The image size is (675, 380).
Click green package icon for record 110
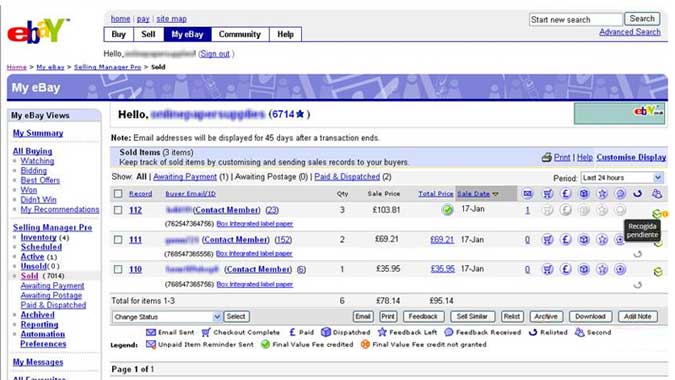(658, 272)
